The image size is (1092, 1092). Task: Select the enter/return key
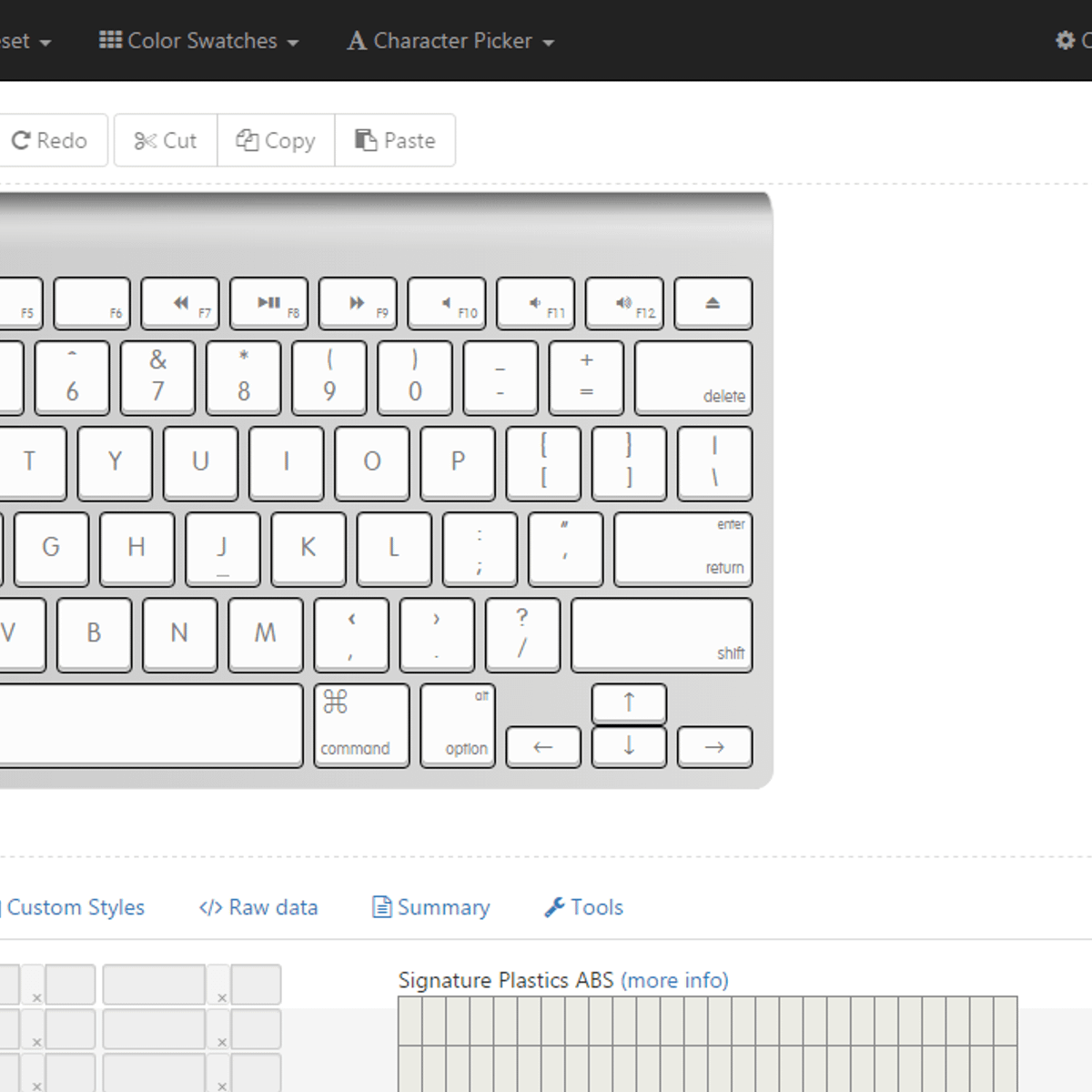[682, 549]
